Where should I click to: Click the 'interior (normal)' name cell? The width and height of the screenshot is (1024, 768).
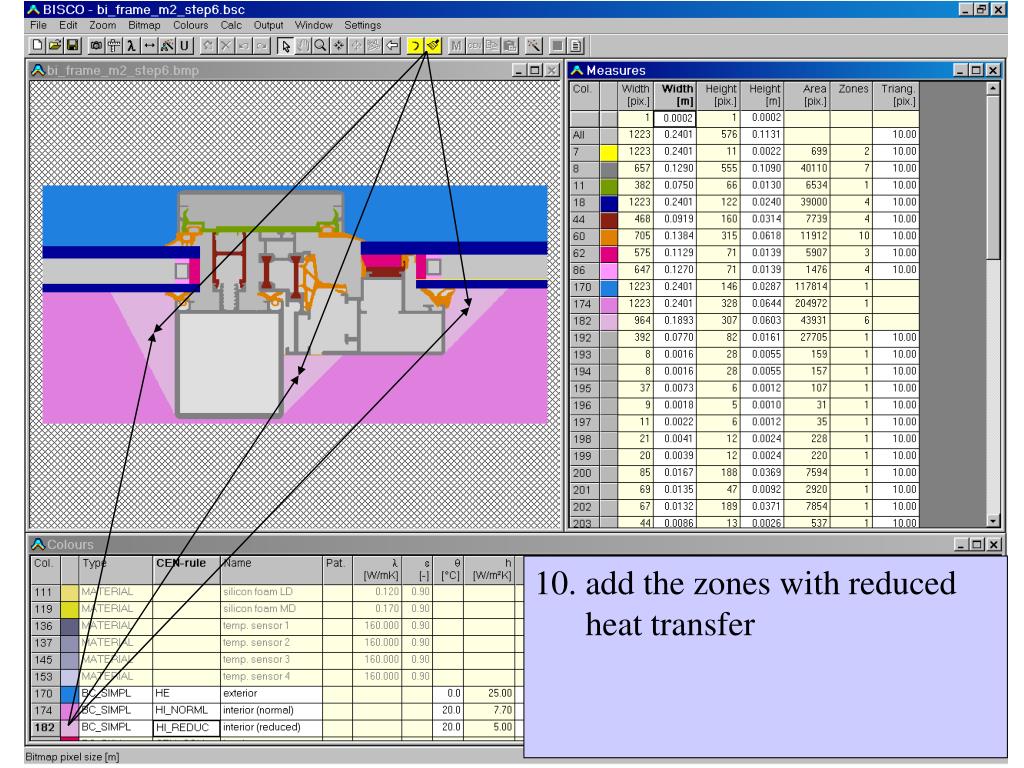pyautogui.click(x=272, y=711)
